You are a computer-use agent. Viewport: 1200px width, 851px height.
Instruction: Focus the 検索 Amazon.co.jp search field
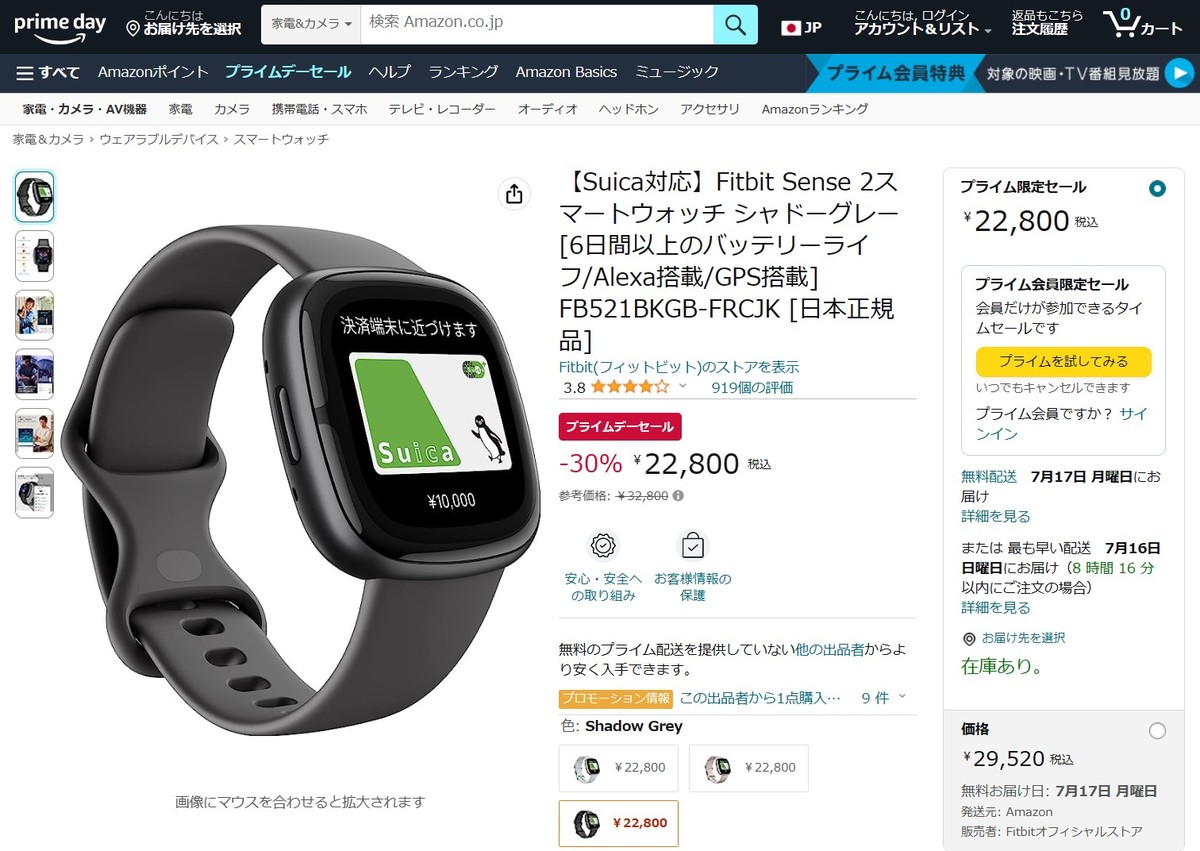coord(537,24)
